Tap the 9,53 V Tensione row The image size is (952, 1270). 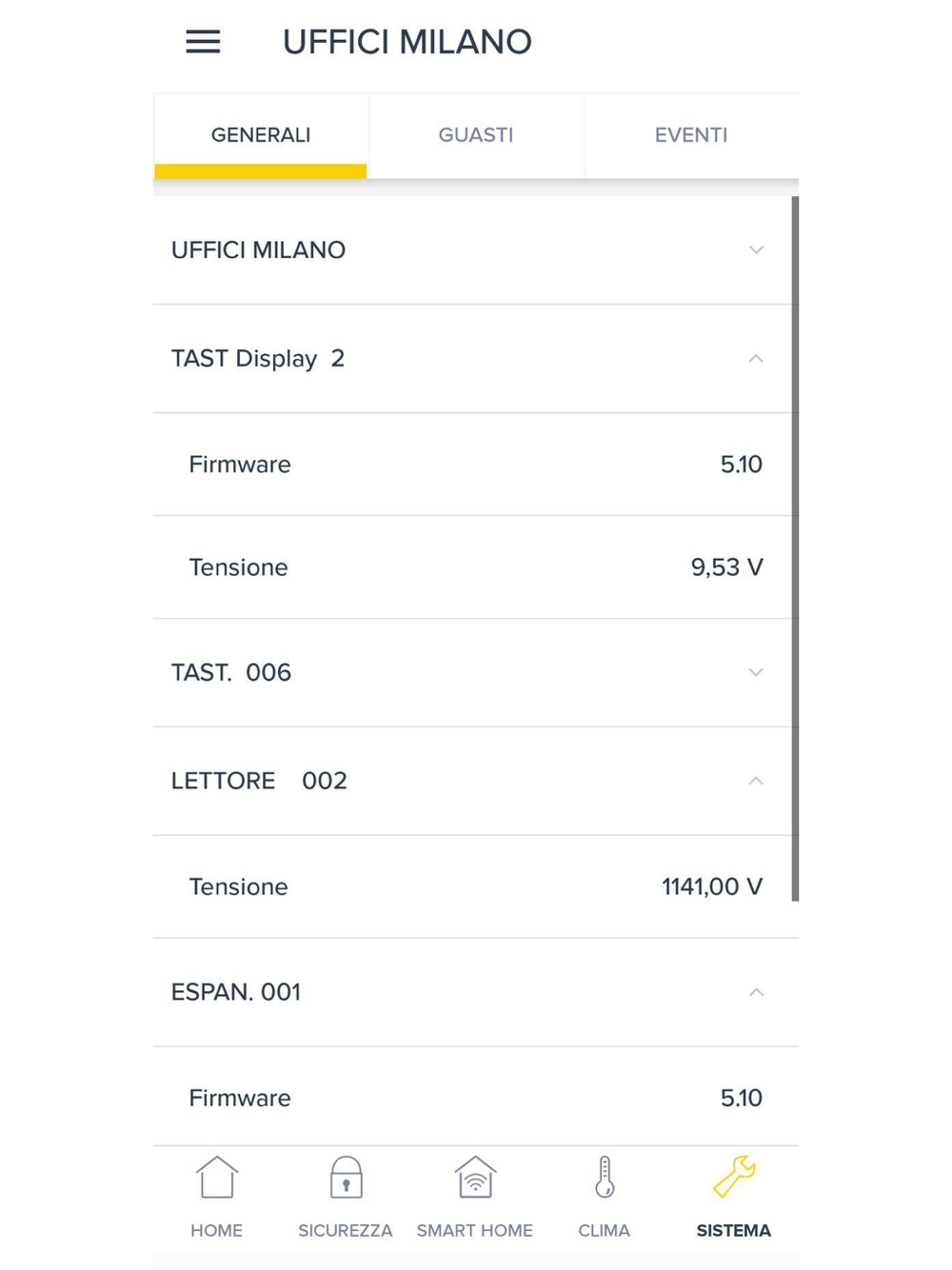[475, 567]
